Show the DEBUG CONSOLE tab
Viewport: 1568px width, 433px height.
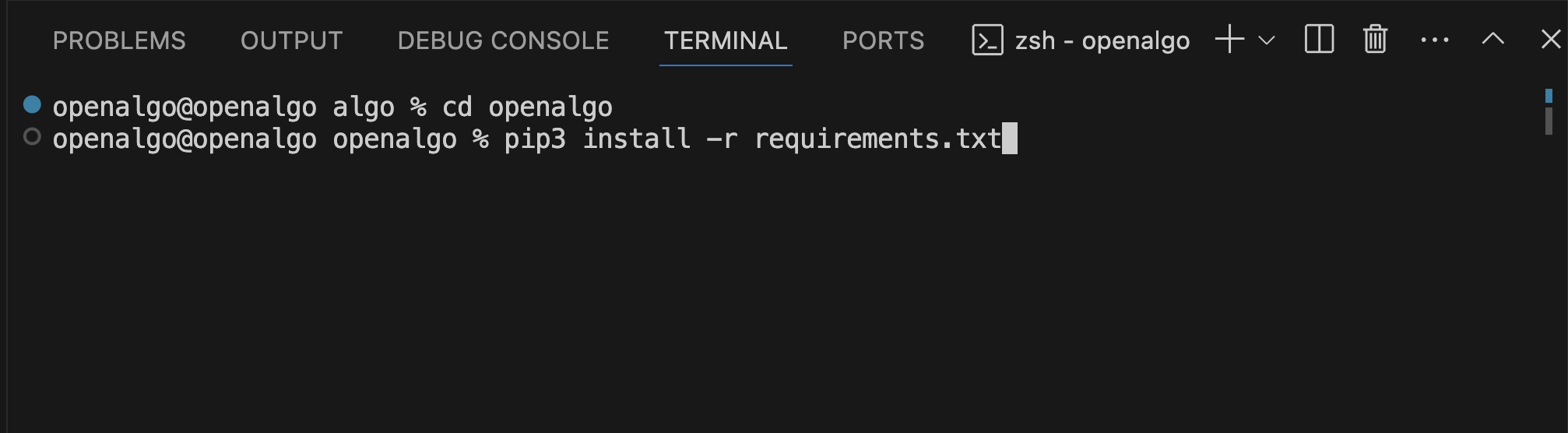pyautogui.click(x=503, y=40)
